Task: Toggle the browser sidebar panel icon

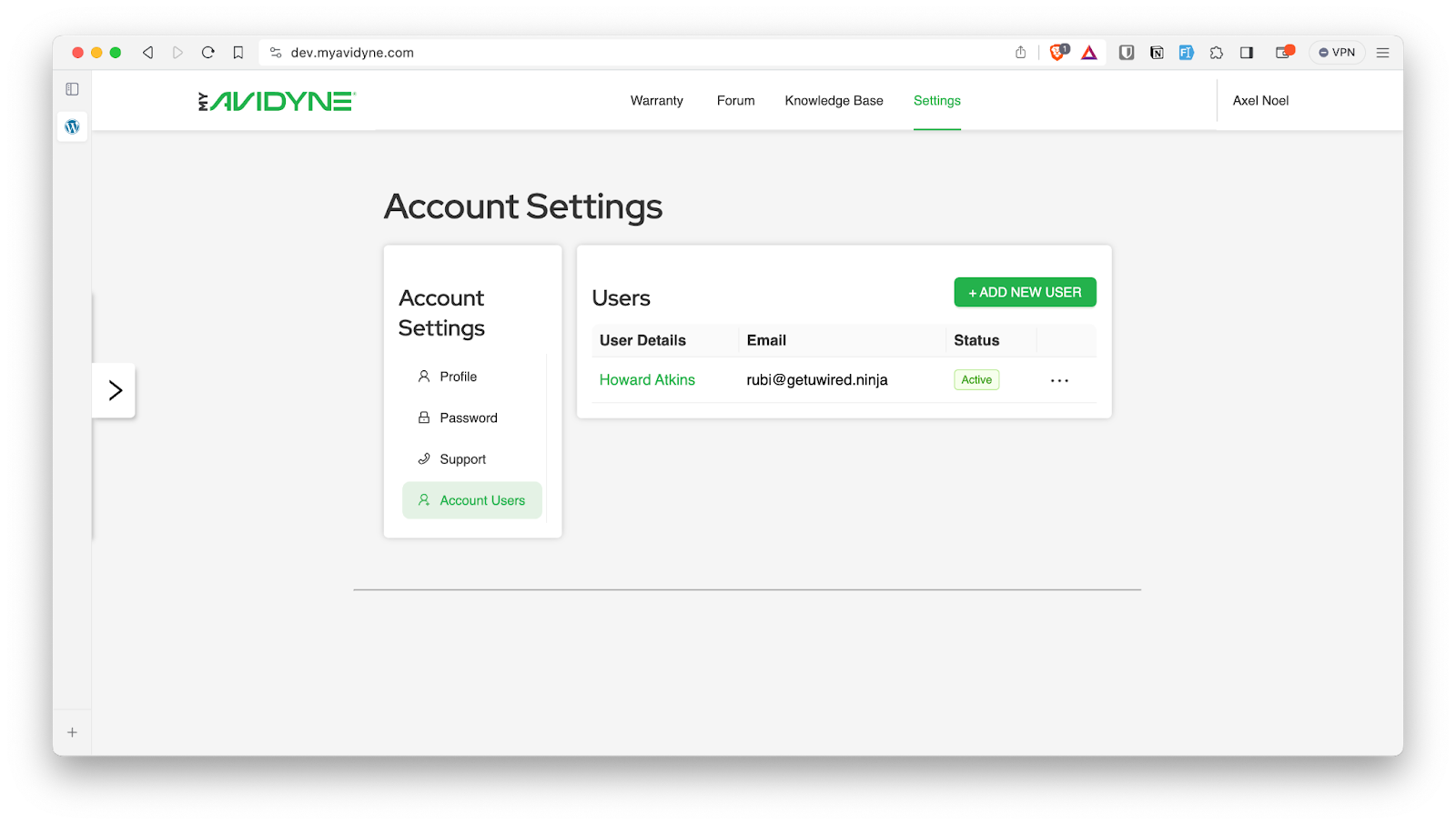Action: [x=1247, y=53]
